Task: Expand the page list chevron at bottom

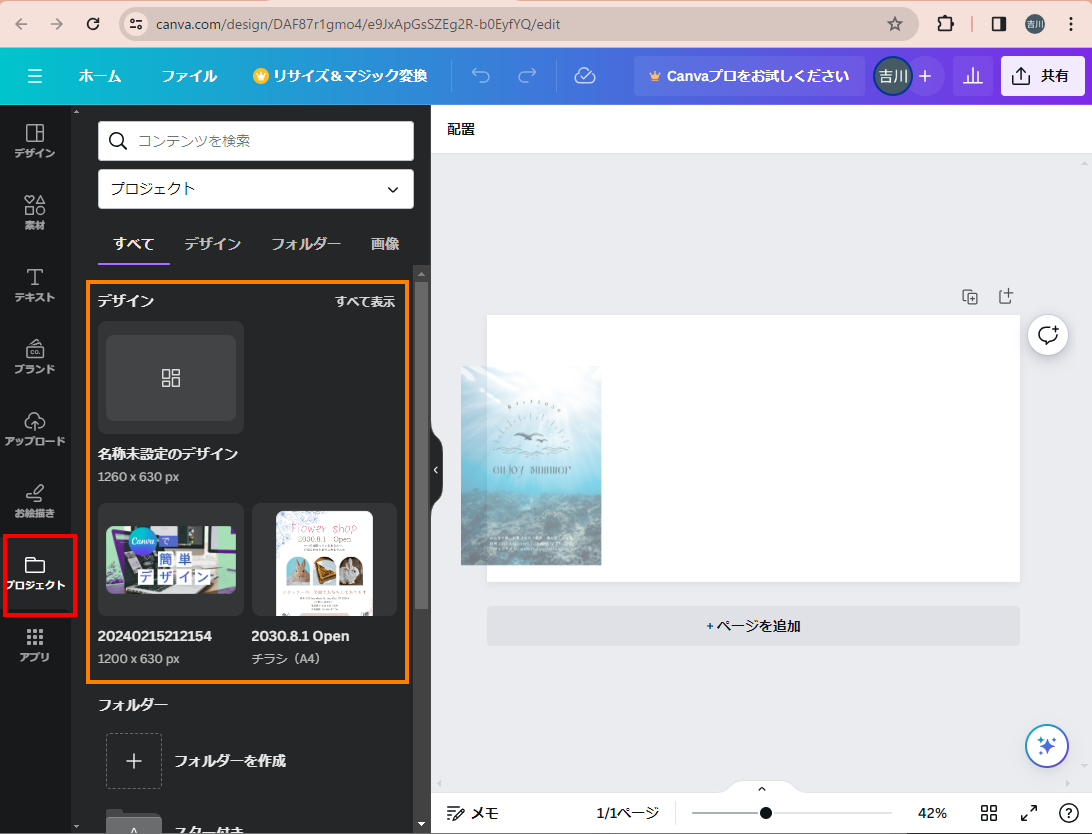Action: click(x=761, y=789)
